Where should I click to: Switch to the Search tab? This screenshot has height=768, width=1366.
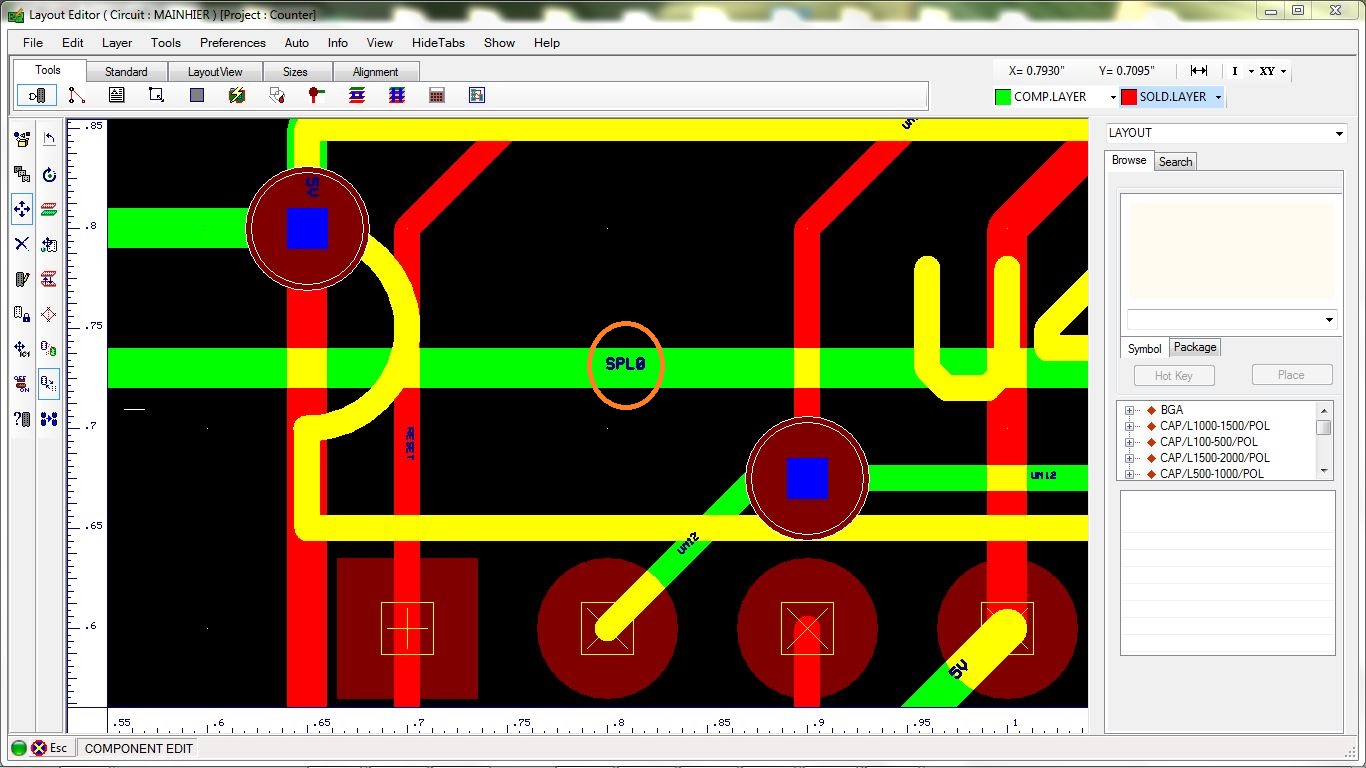pos(1175,162)
